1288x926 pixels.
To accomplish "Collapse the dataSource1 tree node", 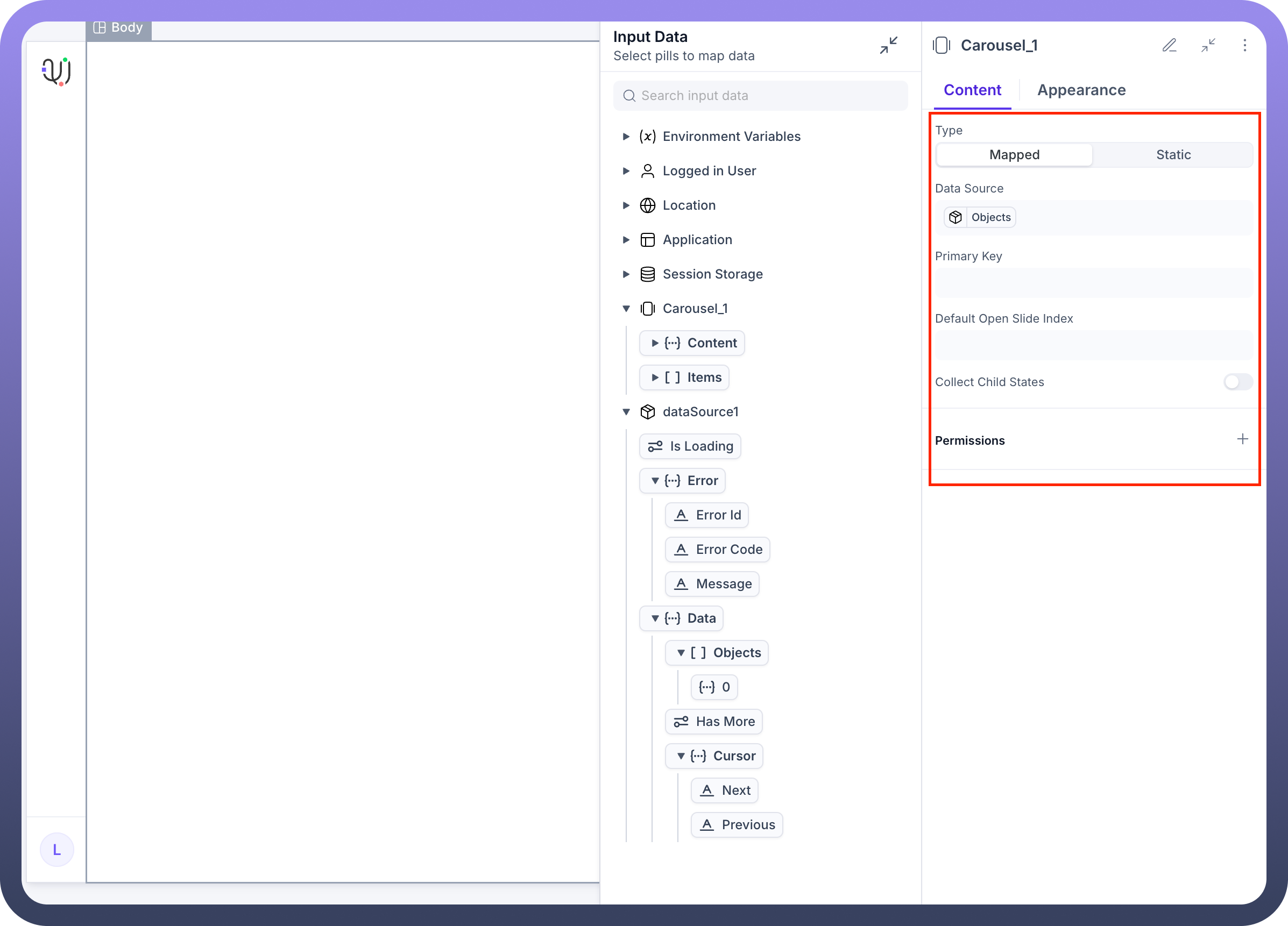I will pyautogui.click(x=626, y=411).
